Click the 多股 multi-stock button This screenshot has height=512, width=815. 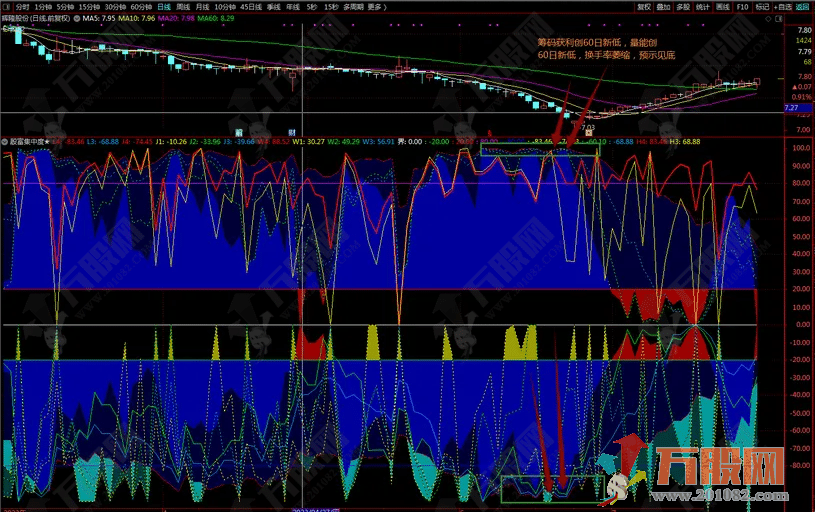683,7
